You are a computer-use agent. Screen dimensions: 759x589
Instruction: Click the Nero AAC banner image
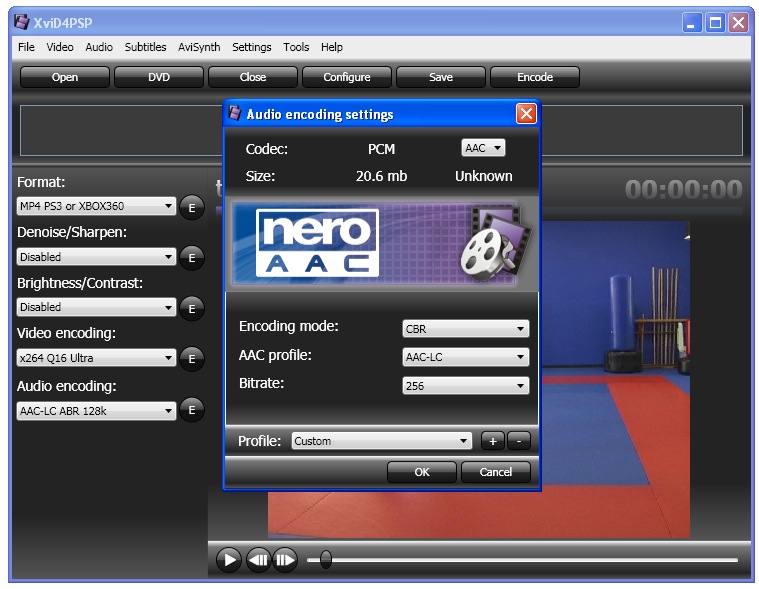coord(381,243)
